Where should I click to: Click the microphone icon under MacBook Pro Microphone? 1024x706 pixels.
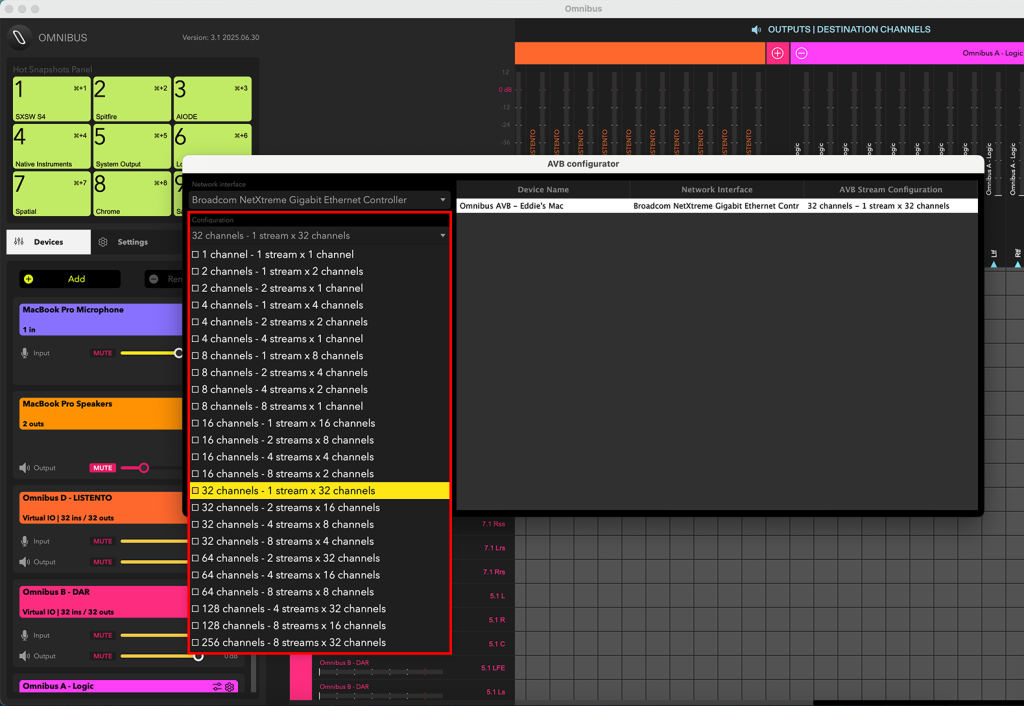click(x=24, y=353)
